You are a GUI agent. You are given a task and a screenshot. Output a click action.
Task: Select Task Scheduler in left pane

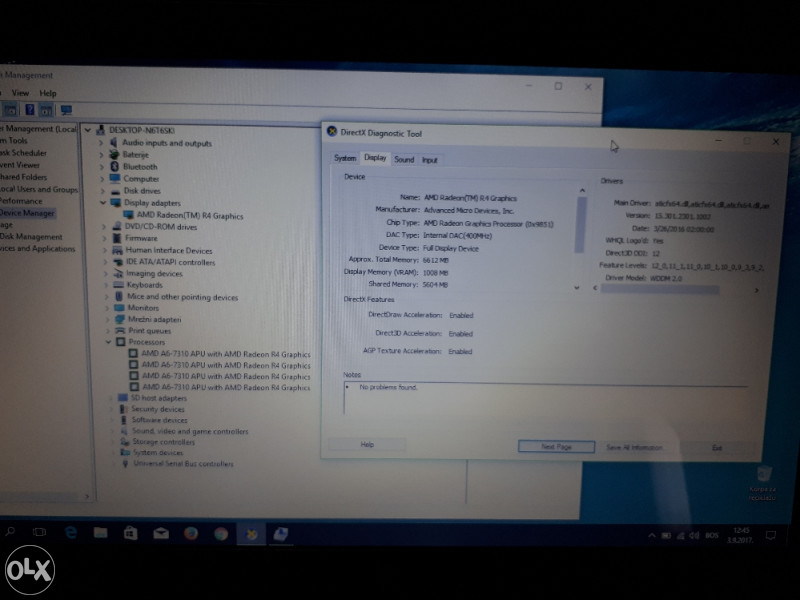coord(23,153)
